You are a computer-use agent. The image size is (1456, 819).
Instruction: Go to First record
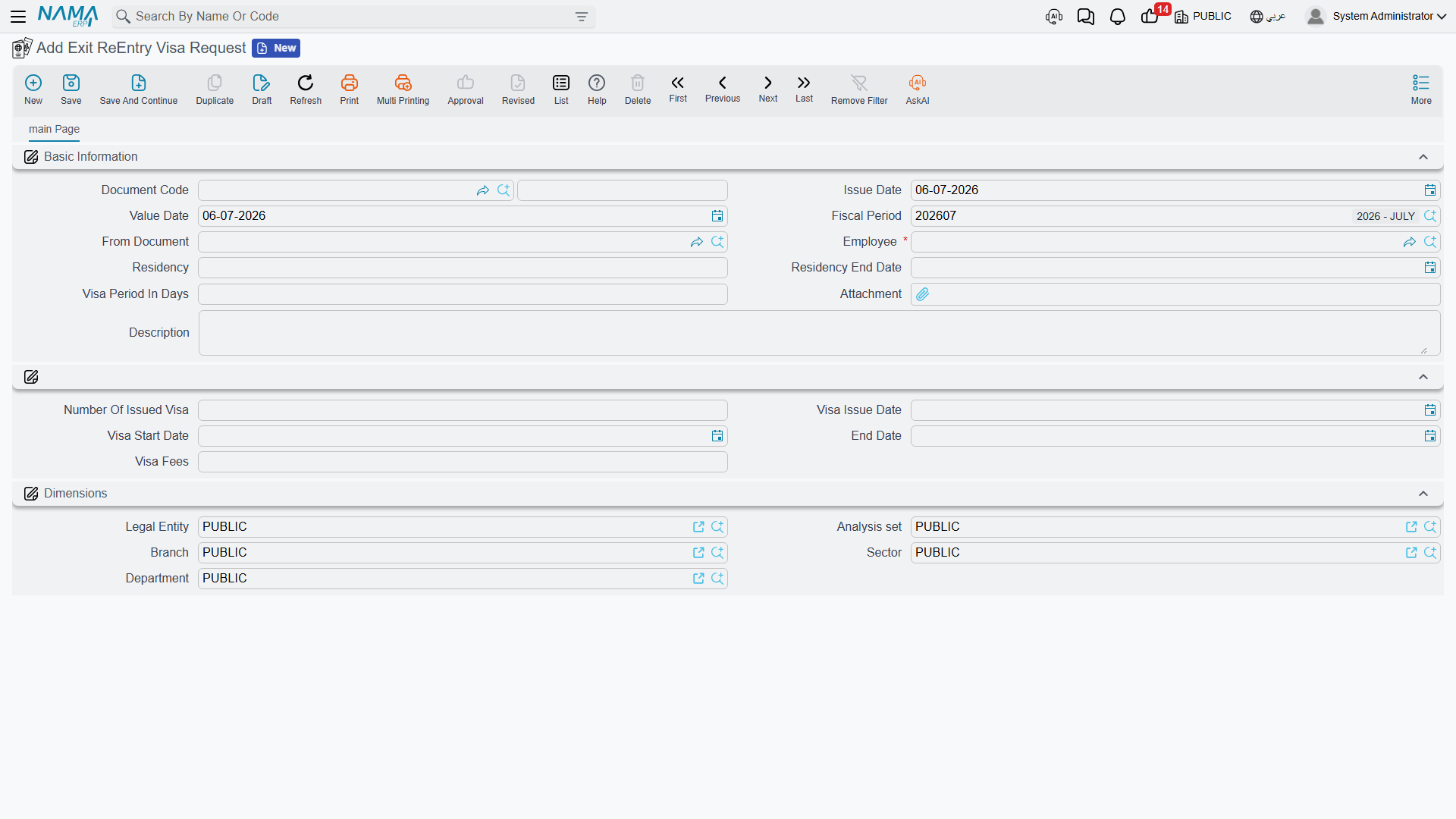pyautogui.click(x=678, y=89)
